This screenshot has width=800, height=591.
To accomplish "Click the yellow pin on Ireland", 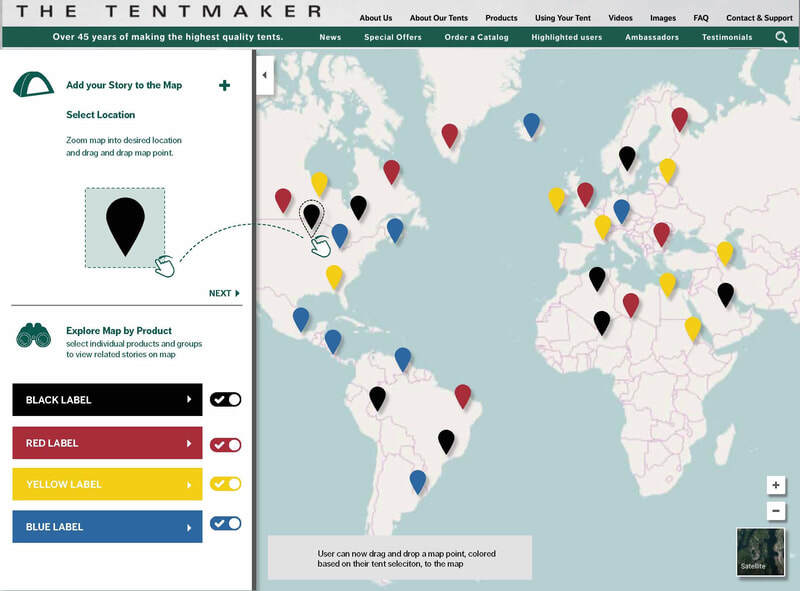I will click(556, 200).
